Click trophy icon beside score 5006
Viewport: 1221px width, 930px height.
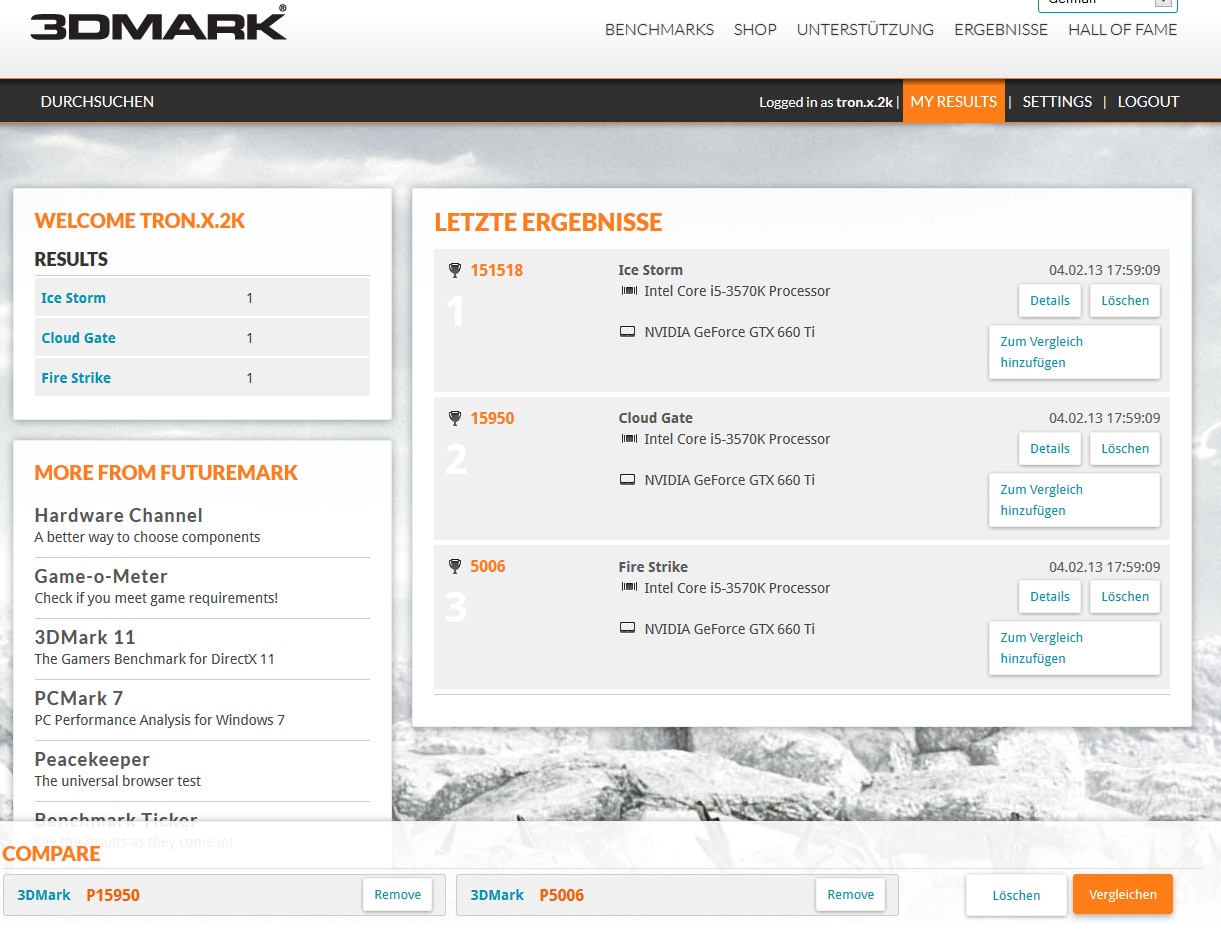[455, 566]
